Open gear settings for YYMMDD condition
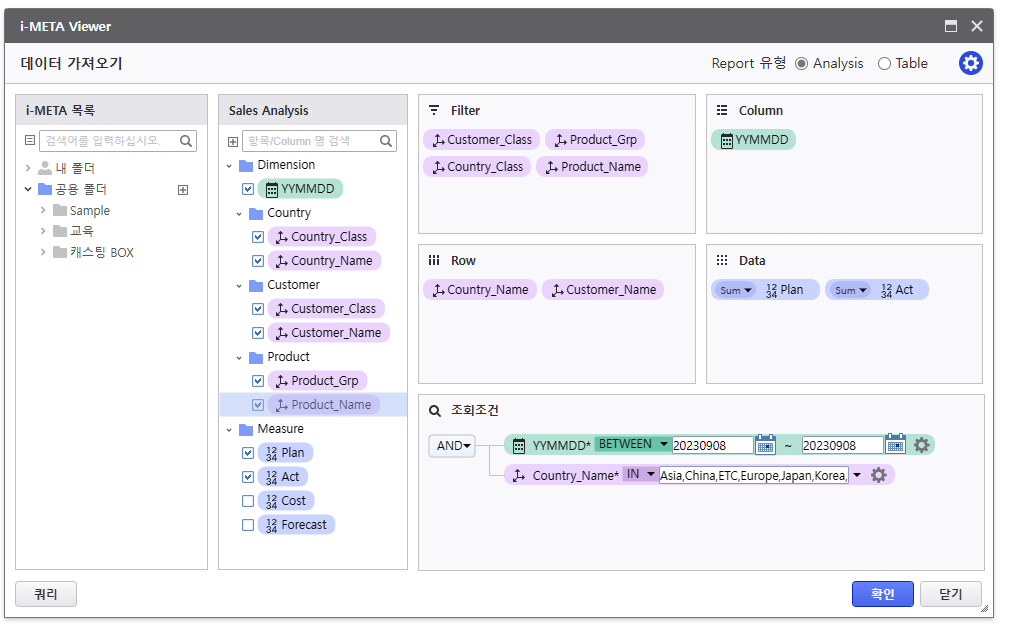The height and width of the screenshot is (629, 1010). [x=922, y=445]
